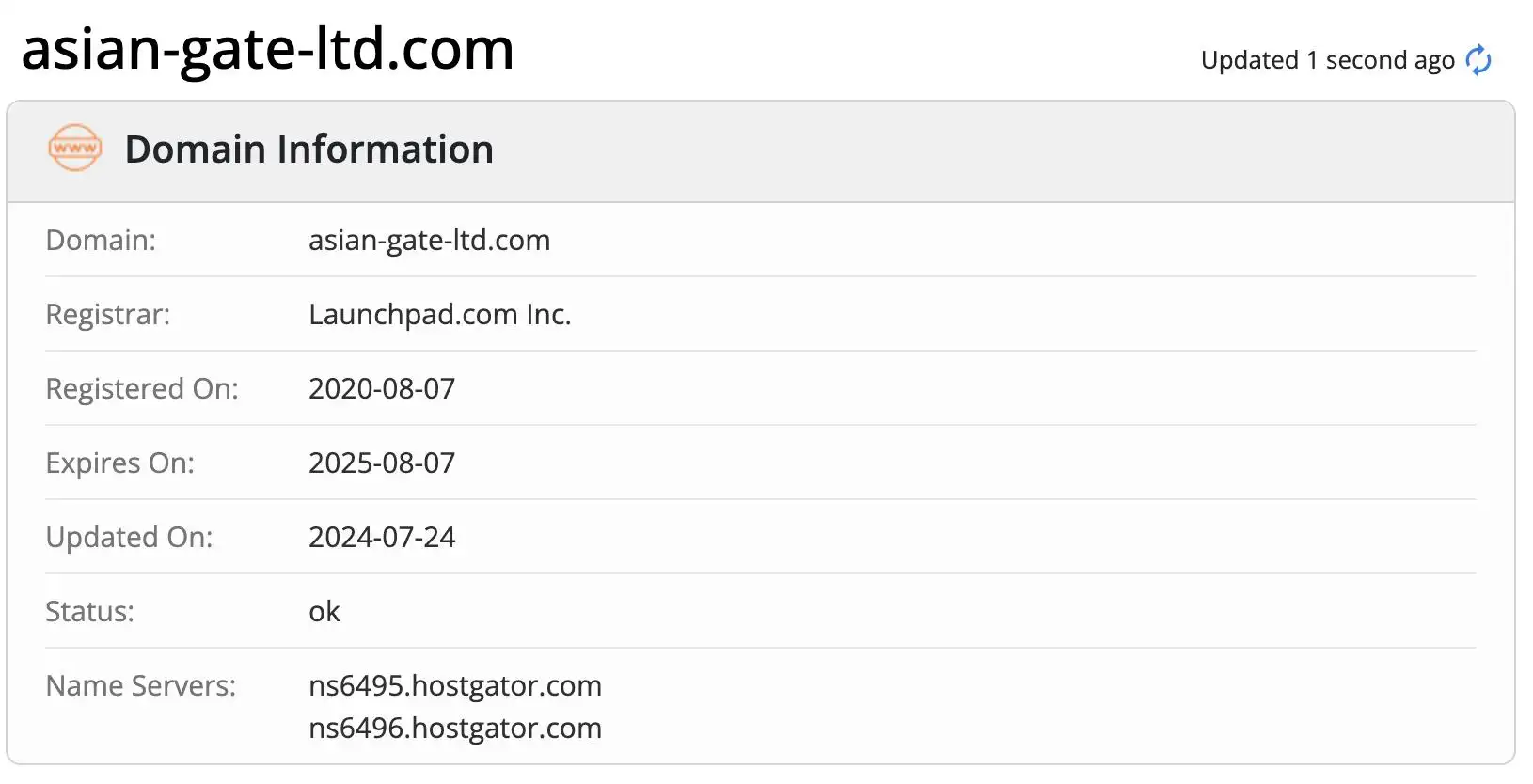Click the asian-gate-ltd.com page title
The image size is (1533, 784).
(268, 49)
